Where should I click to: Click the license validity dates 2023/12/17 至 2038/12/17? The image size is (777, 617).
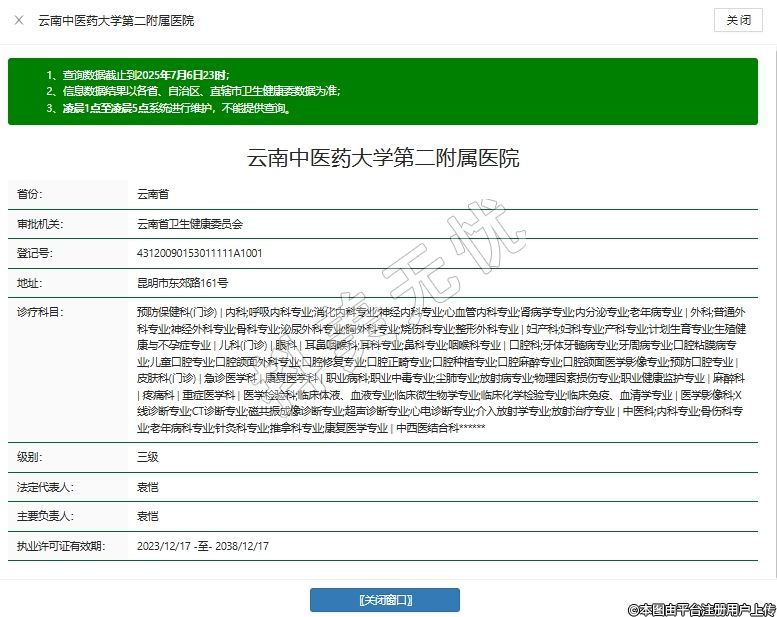[203, 547]
